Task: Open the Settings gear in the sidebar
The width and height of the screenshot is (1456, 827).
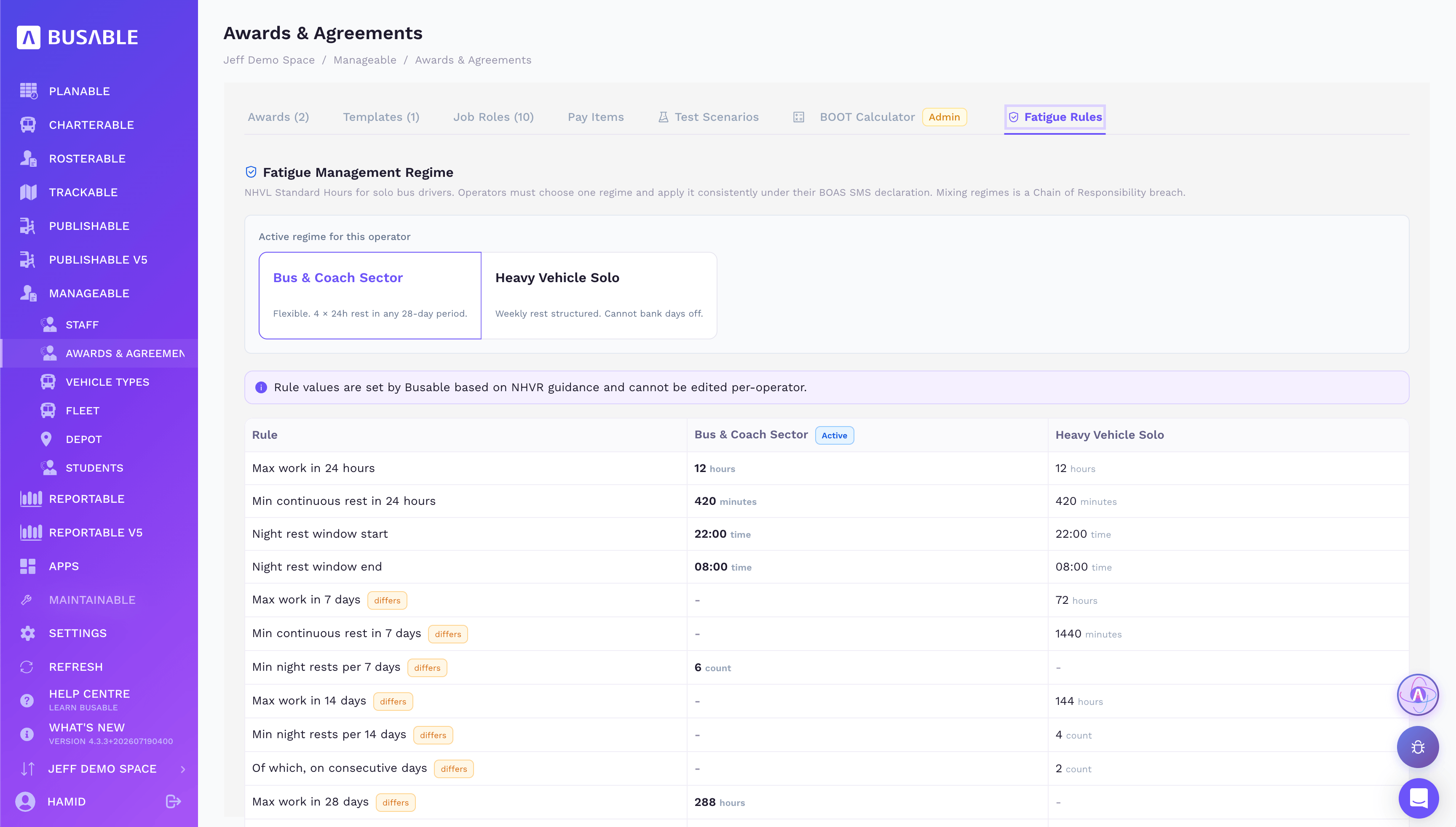Action: pos(28,633)
